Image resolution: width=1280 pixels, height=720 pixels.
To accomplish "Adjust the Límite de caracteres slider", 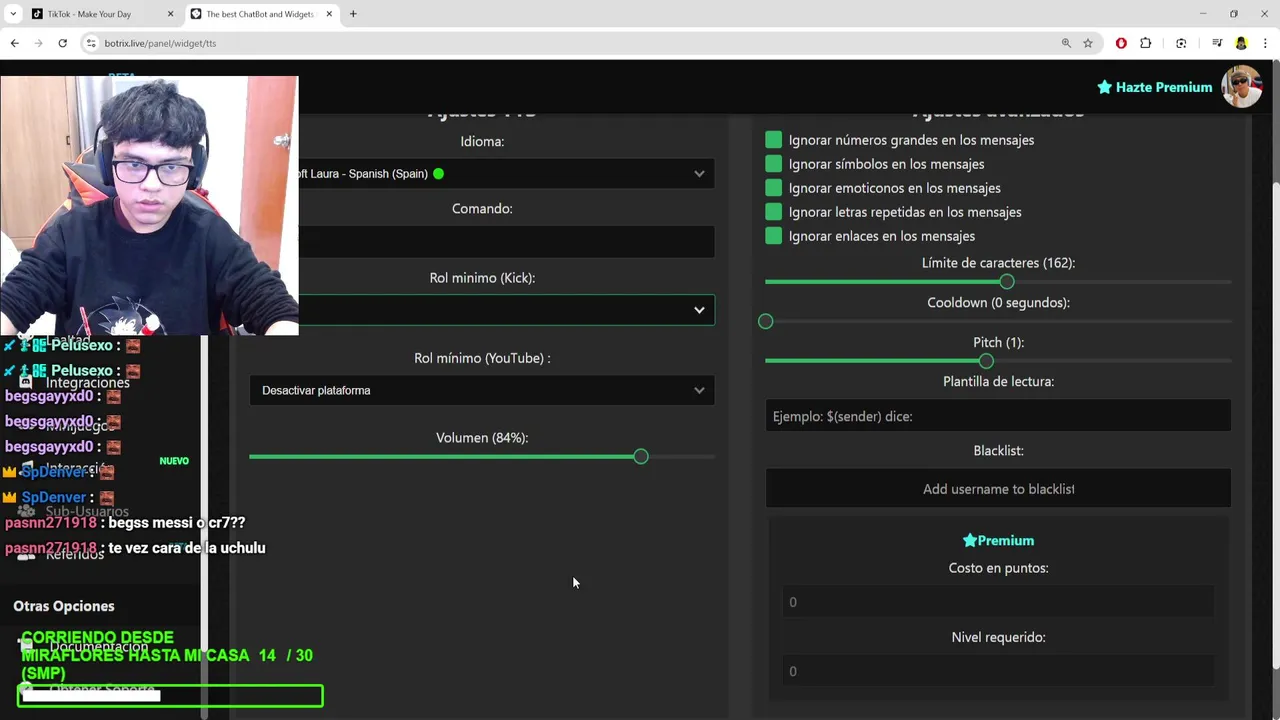I will click(x=1006, y=282).
